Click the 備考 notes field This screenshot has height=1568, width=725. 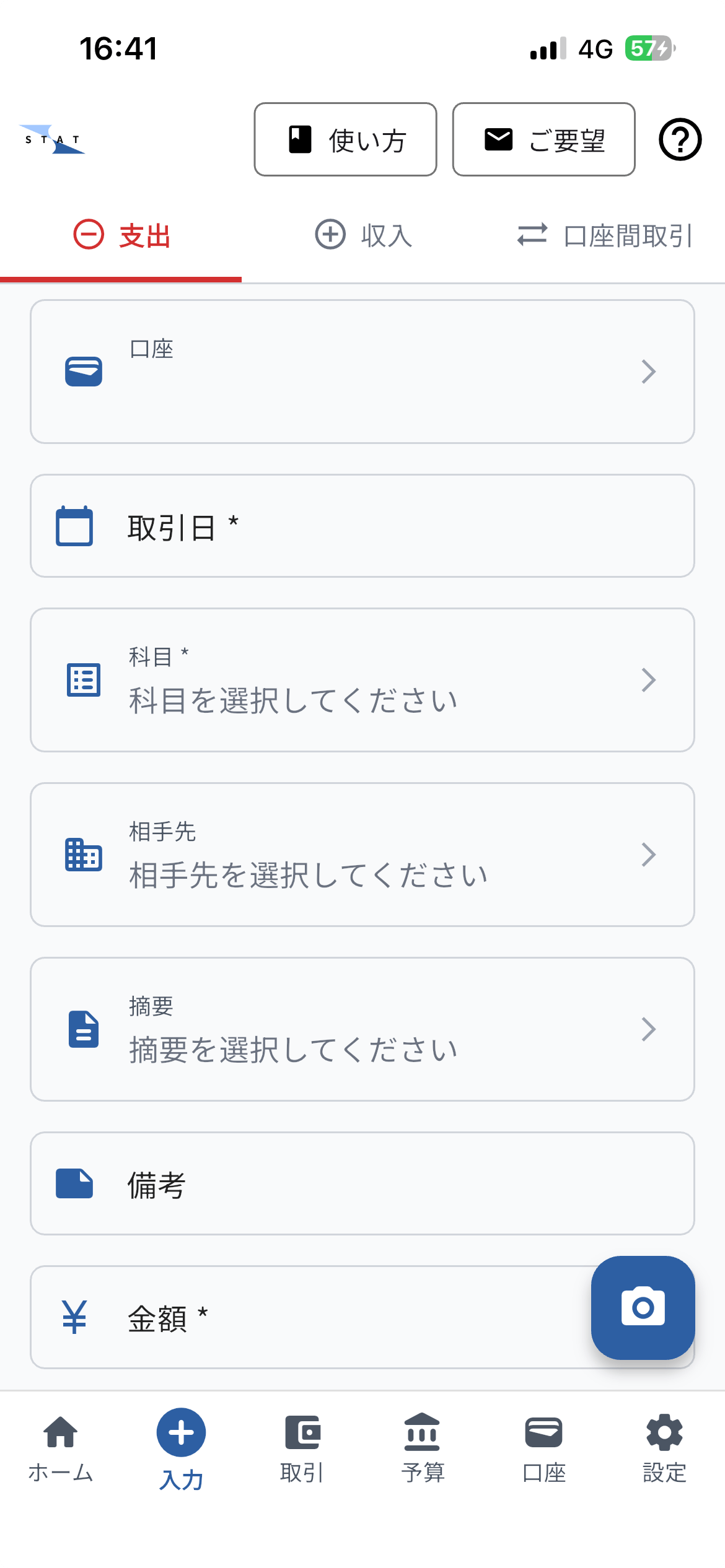[362, 1183]
